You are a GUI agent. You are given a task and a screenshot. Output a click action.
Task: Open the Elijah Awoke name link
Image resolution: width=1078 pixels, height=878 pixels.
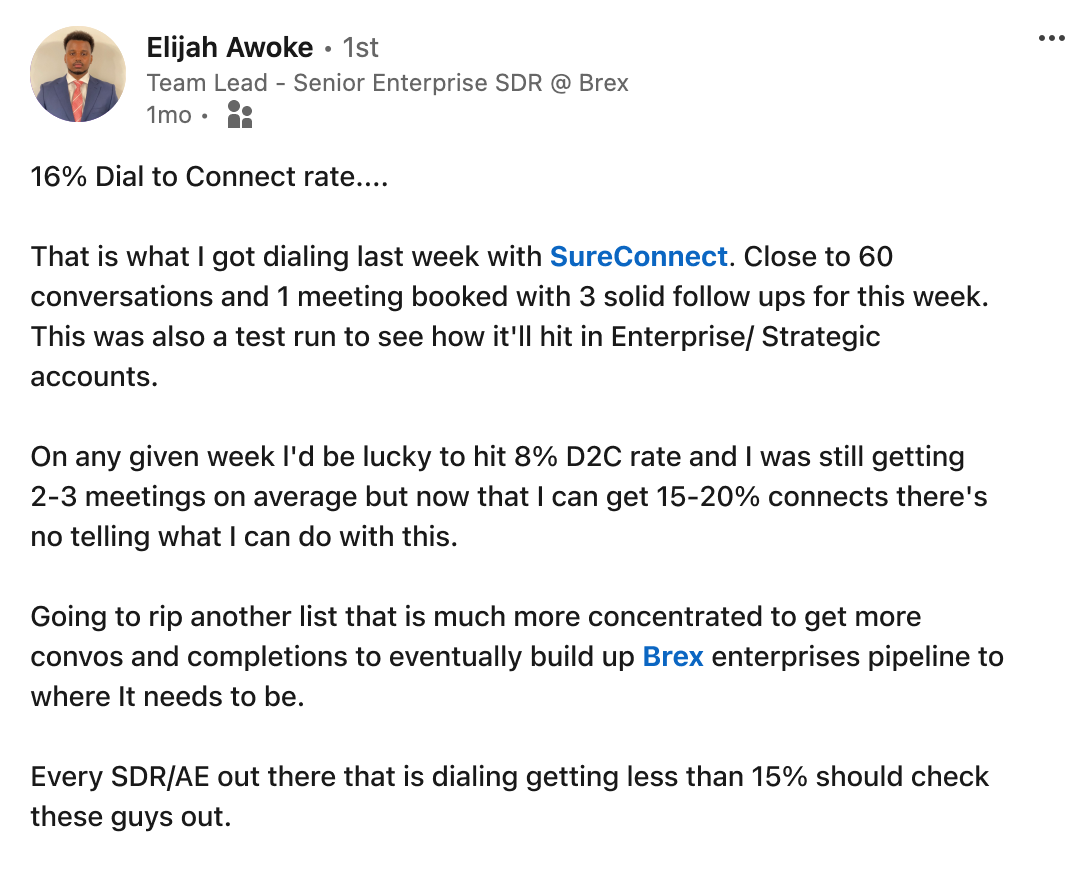tap(230, 47)
